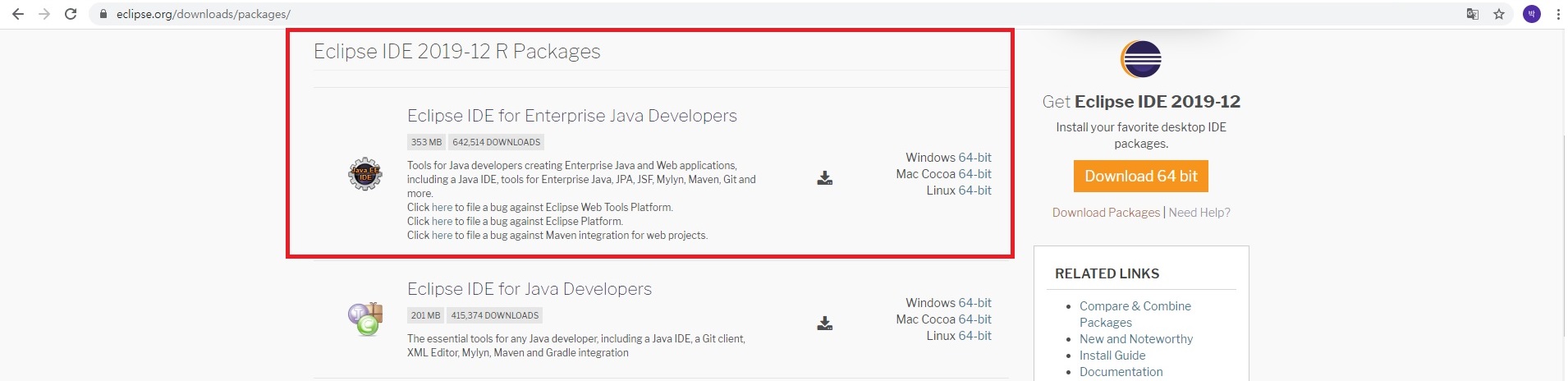Click the '353 MB' size badge

[426, 142]
